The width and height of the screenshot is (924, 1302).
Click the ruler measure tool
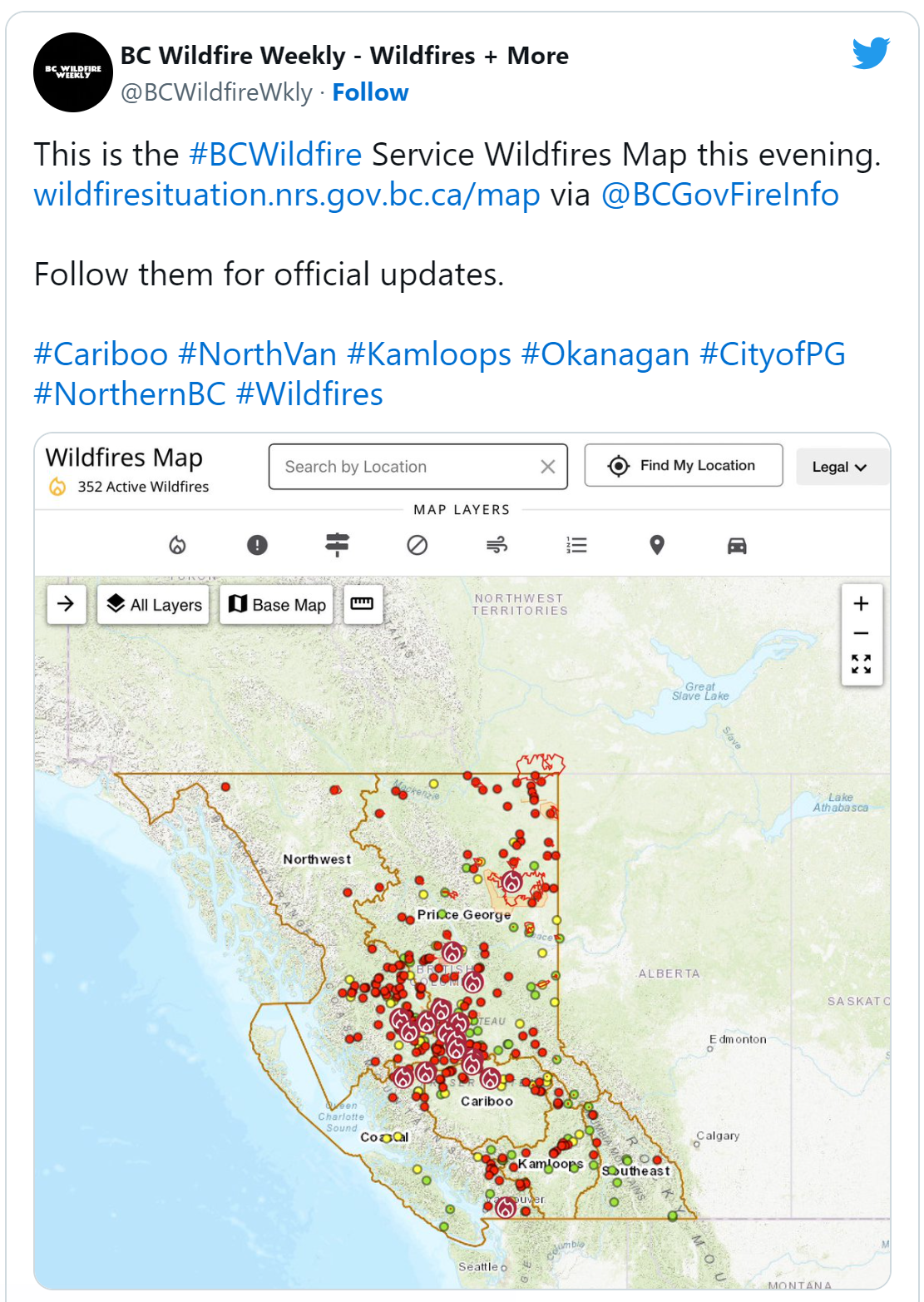pos(362,604)
